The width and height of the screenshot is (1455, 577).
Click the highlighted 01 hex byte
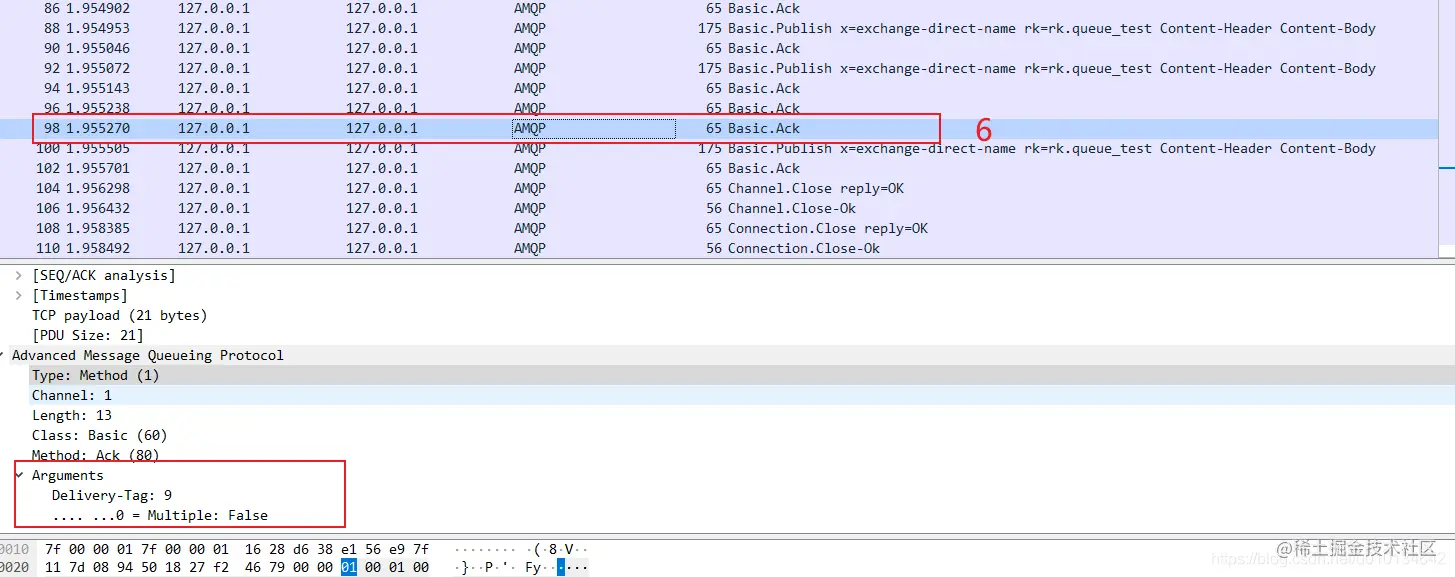tap(348, 567)
